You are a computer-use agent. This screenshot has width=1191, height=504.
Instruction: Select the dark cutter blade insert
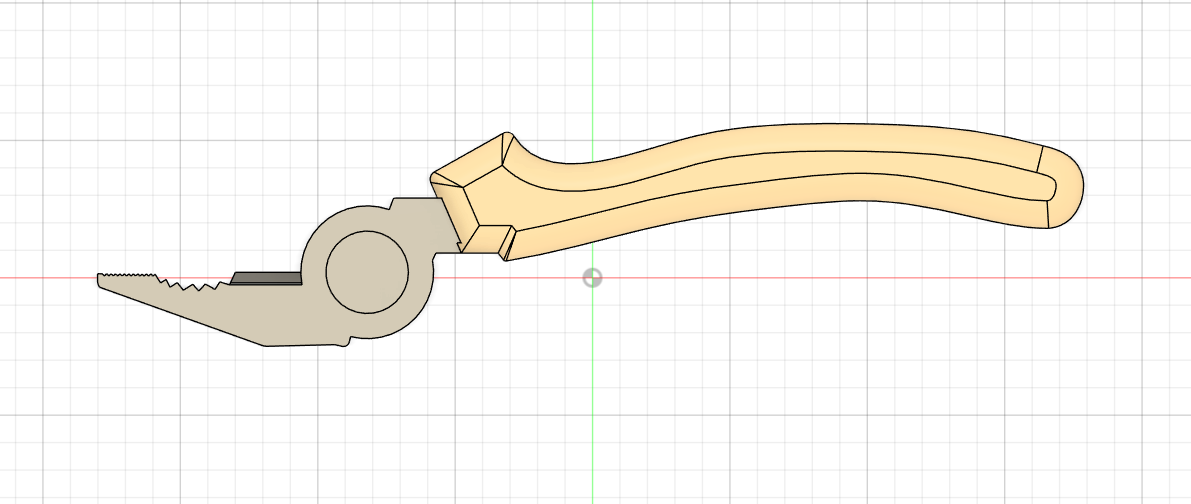point(267,278)
